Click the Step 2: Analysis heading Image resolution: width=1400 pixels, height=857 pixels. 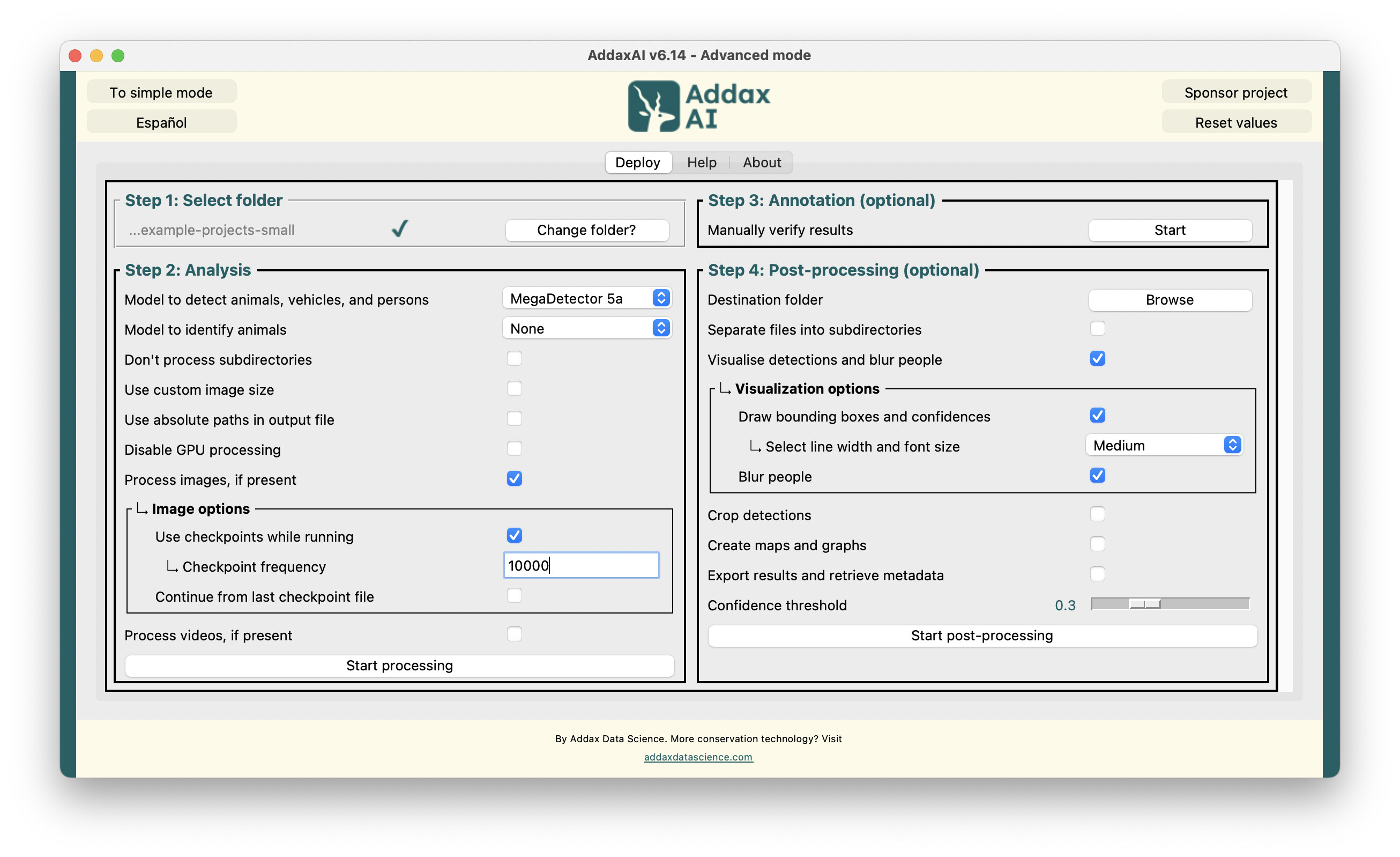coord(188,270)
